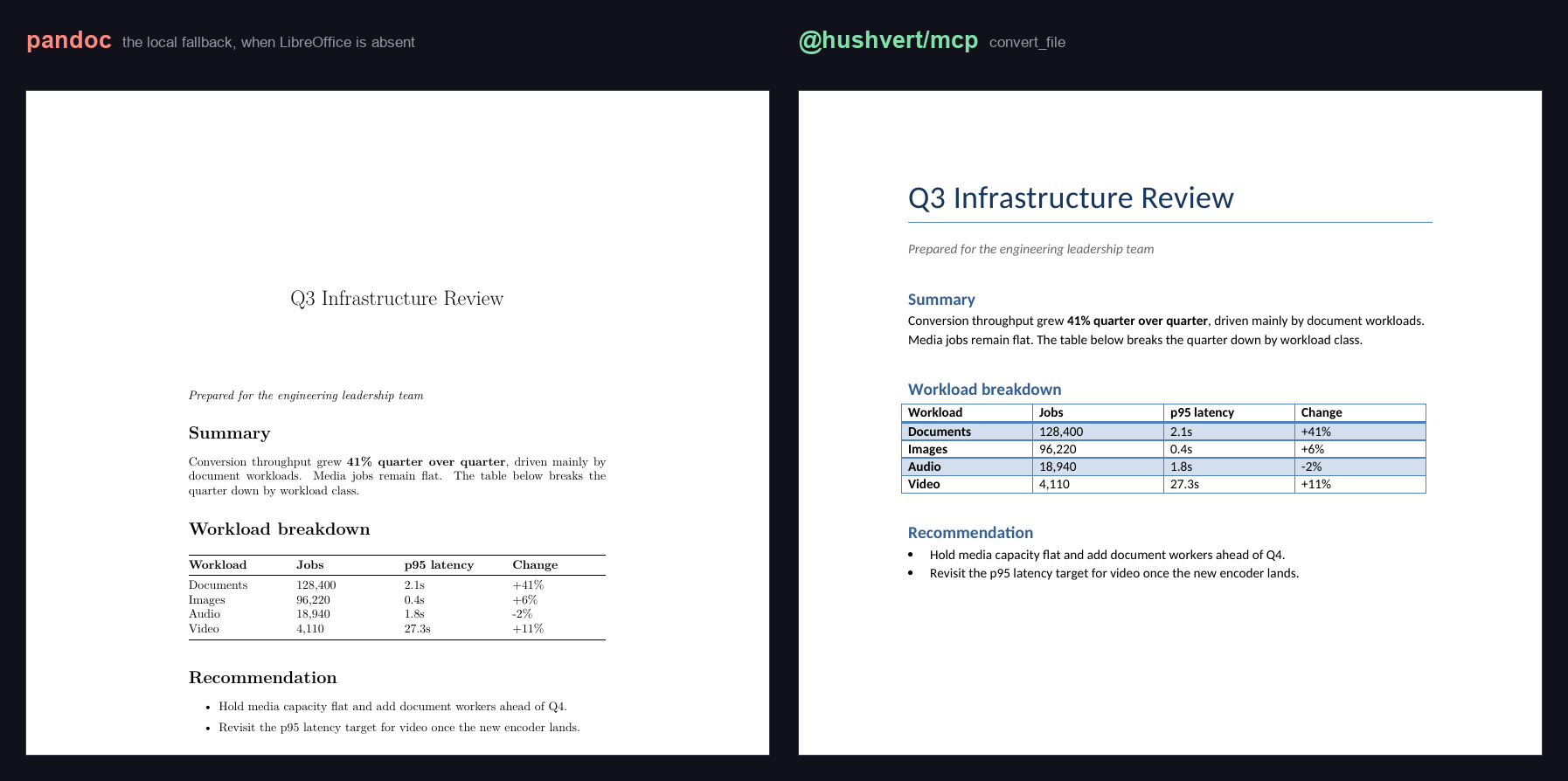Click 'p95 latency' column header in pandoc table

click(x=439, y=565)
